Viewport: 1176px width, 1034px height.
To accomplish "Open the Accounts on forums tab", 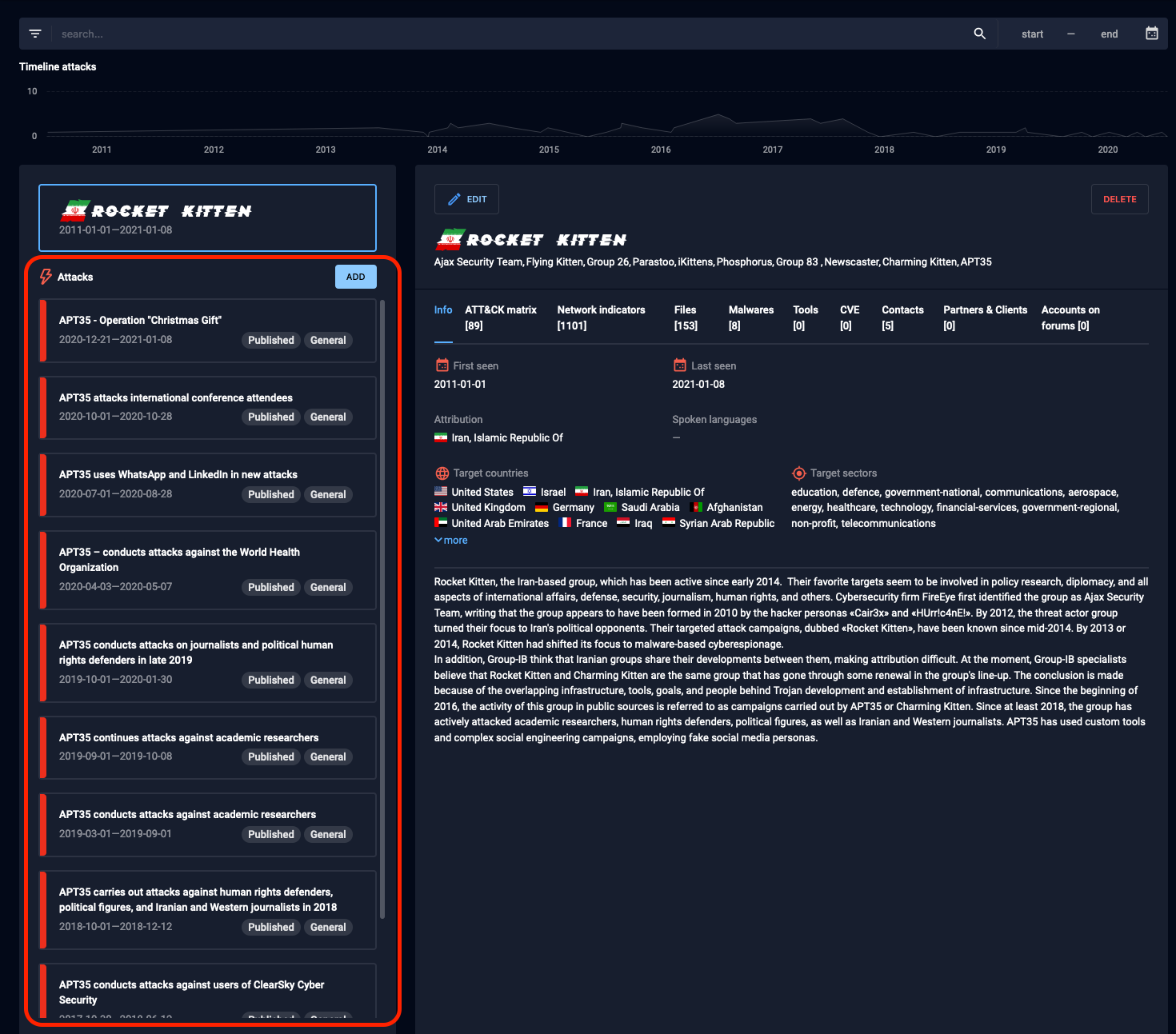I will click(x=1070, y=317).
